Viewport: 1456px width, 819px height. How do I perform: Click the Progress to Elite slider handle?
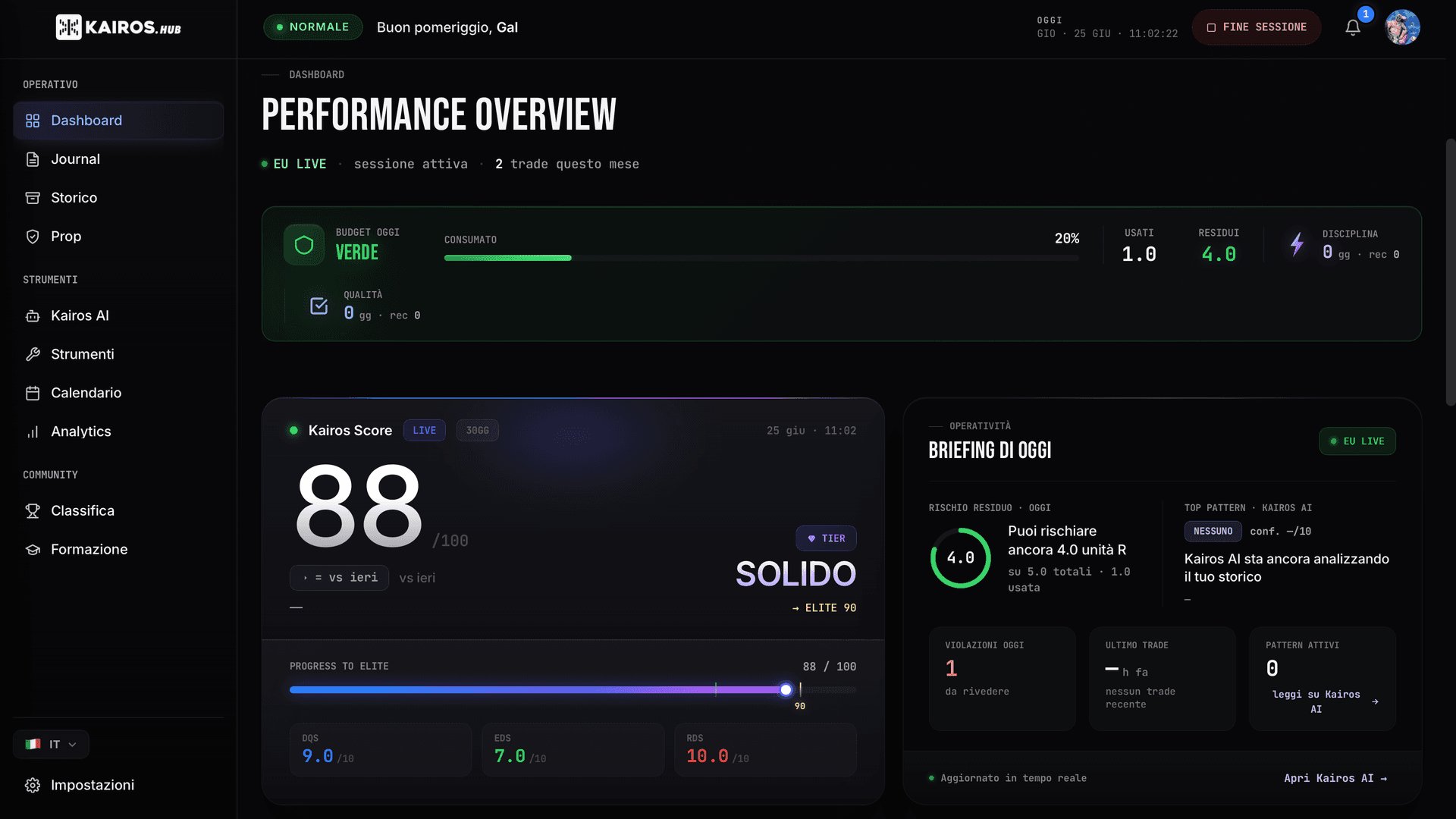pos(786,690)
